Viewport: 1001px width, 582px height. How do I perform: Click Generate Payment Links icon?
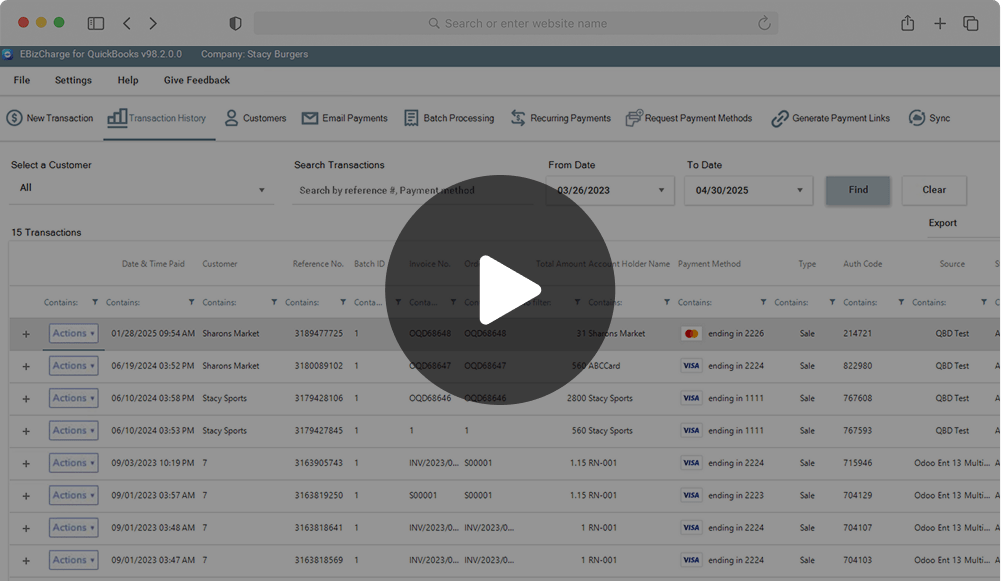(780, 118)
